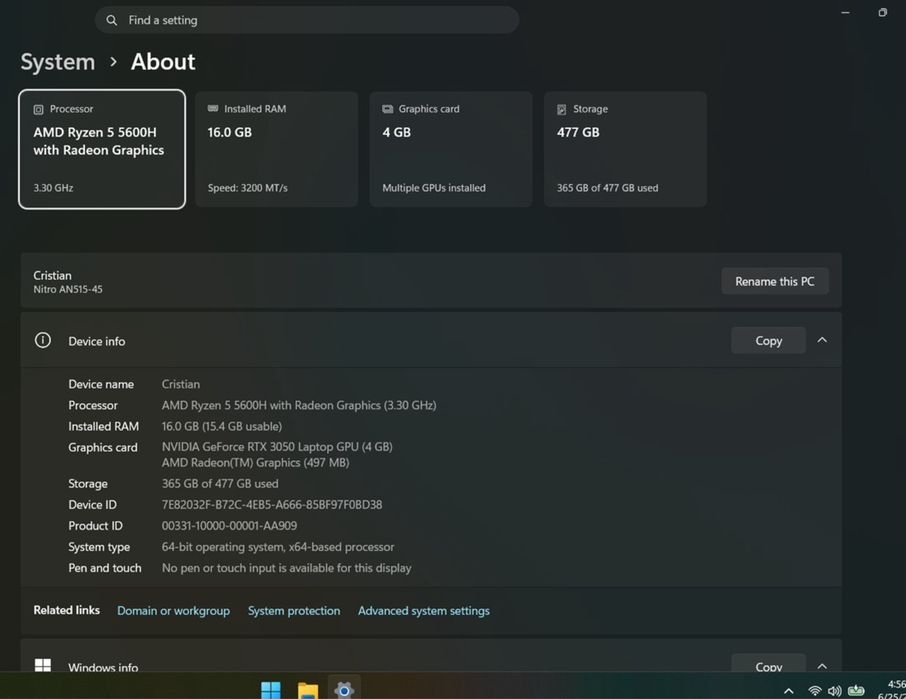Open System protection link
This screenshot has height=699, width=906.
tap(294, 611)
